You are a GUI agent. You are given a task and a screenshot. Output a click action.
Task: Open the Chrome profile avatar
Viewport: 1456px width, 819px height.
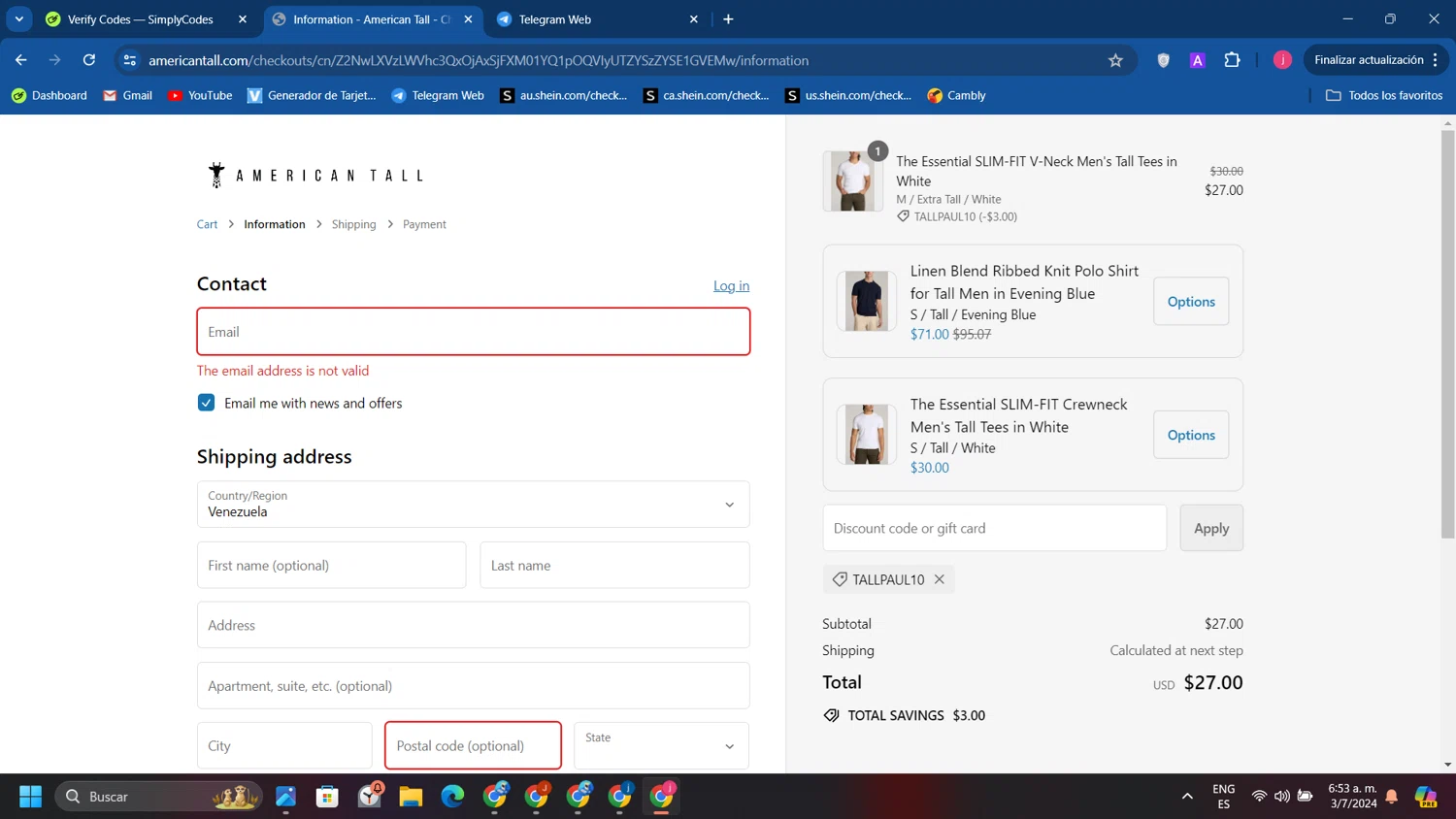click(1282, 60)
